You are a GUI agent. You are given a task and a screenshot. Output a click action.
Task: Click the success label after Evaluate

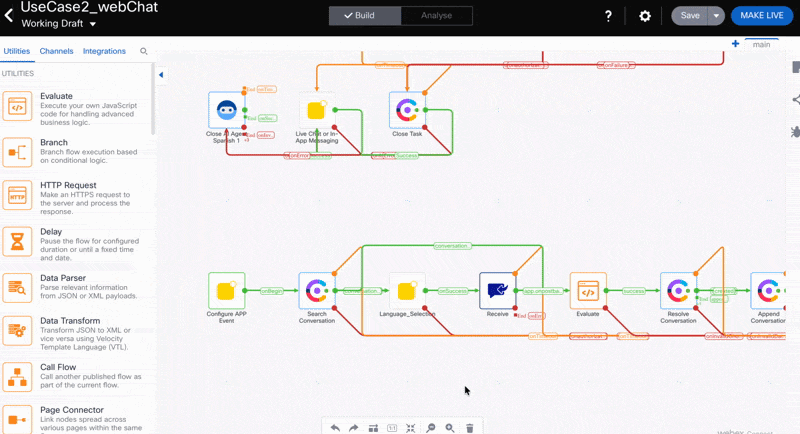[634, 291]
